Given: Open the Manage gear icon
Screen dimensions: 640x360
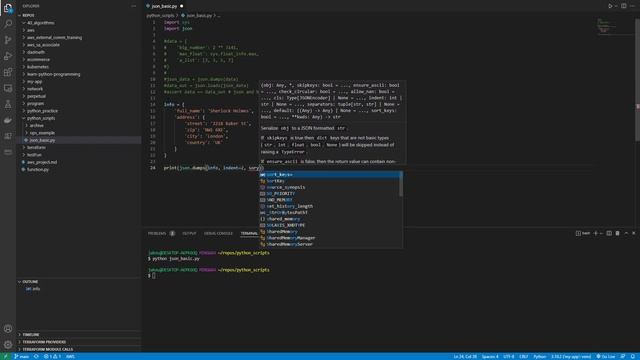Looking at the screenshot, I should (8, 344).
